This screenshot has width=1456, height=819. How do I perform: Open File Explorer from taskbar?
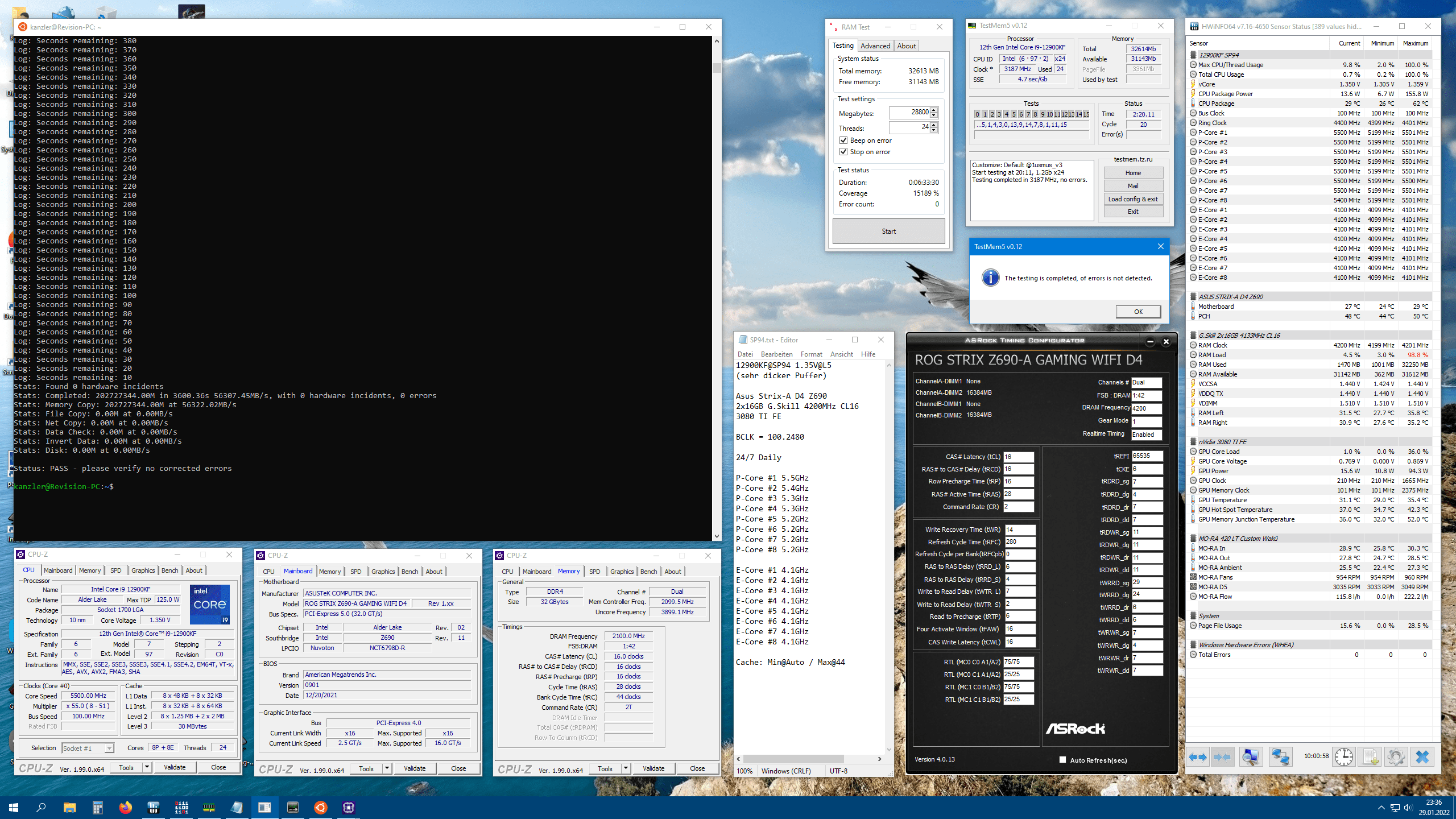69,807
